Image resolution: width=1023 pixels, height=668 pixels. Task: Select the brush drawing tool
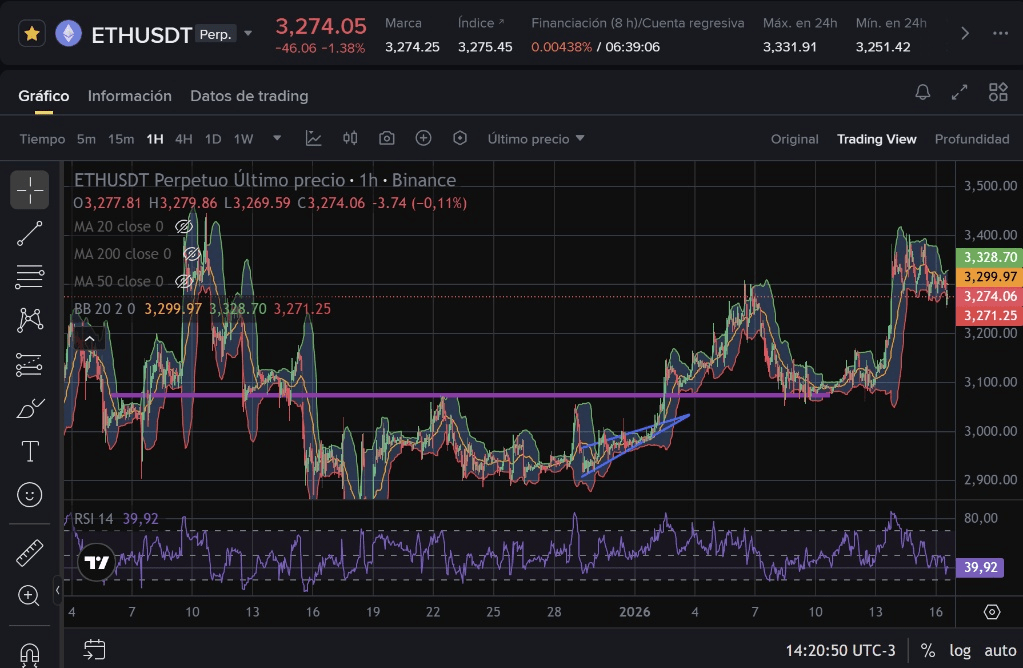point(30,408)
